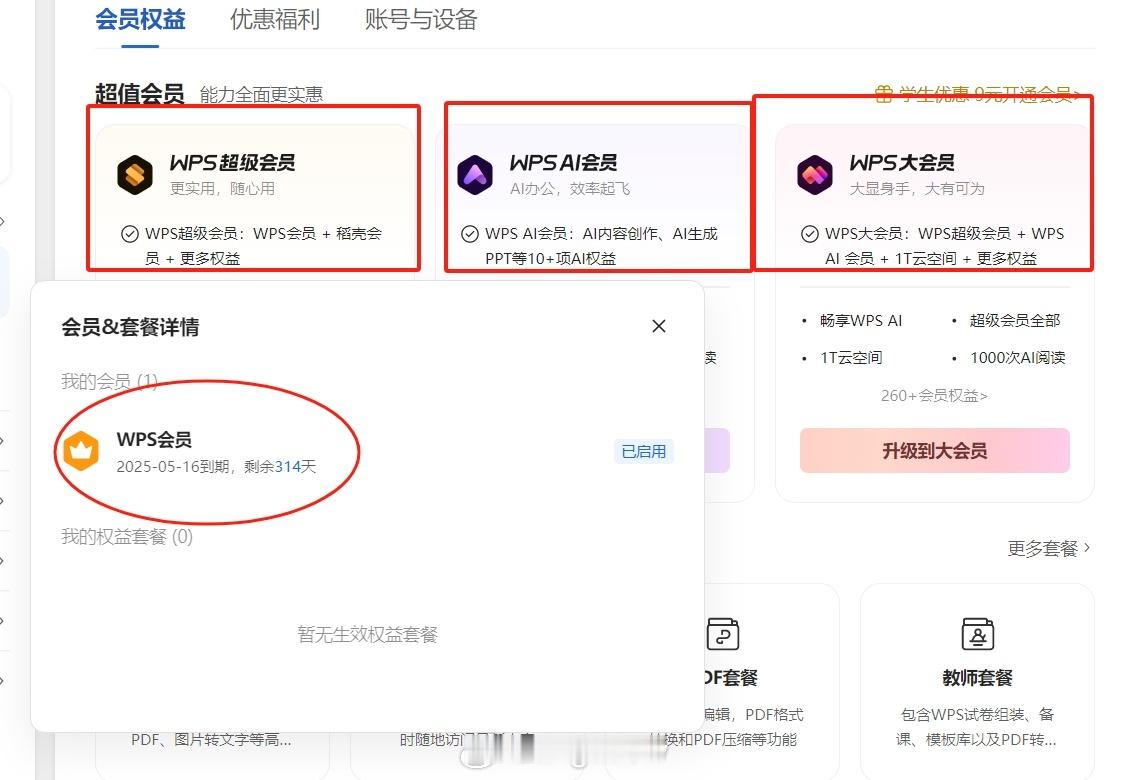Click the gift icon beside 学生优惠
Image resolution: width=1130 pixels, height=780 pixels.
[x=884, y=94]
